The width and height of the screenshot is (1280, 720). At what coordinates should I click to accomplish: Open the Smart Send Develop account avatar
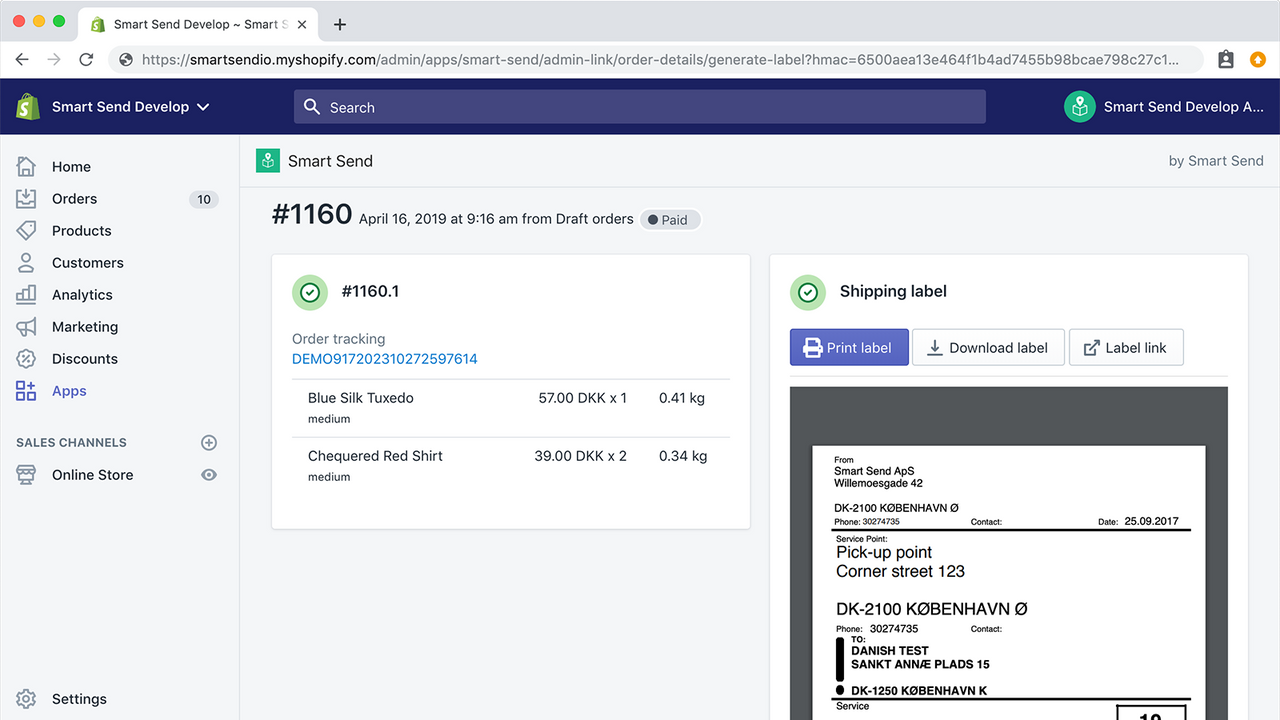(1080, 107)
